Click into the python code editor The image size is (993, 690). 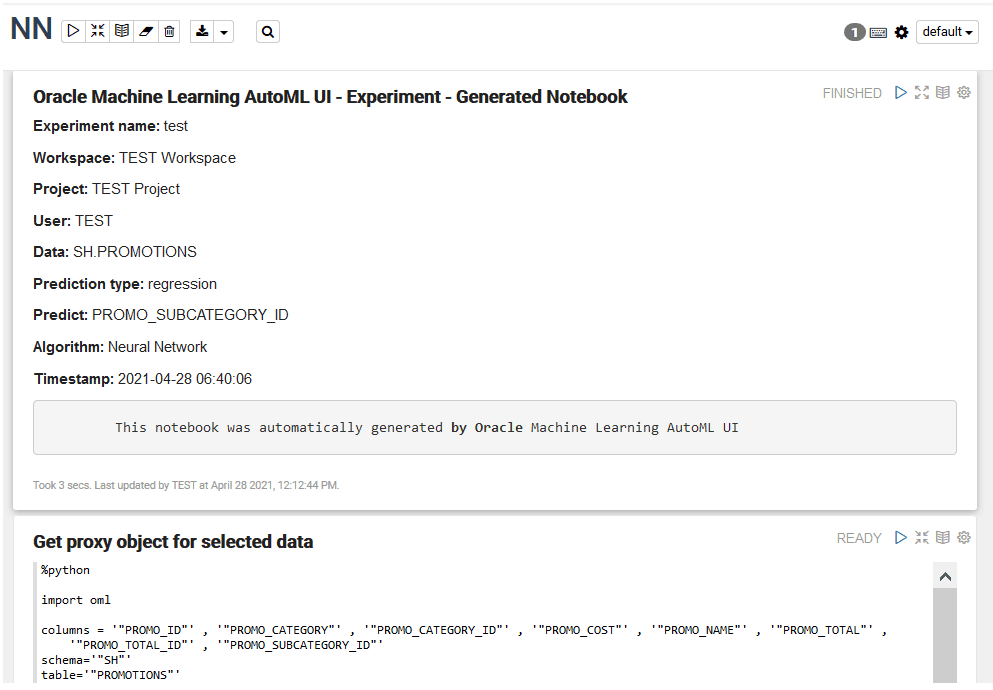(481, 622)
